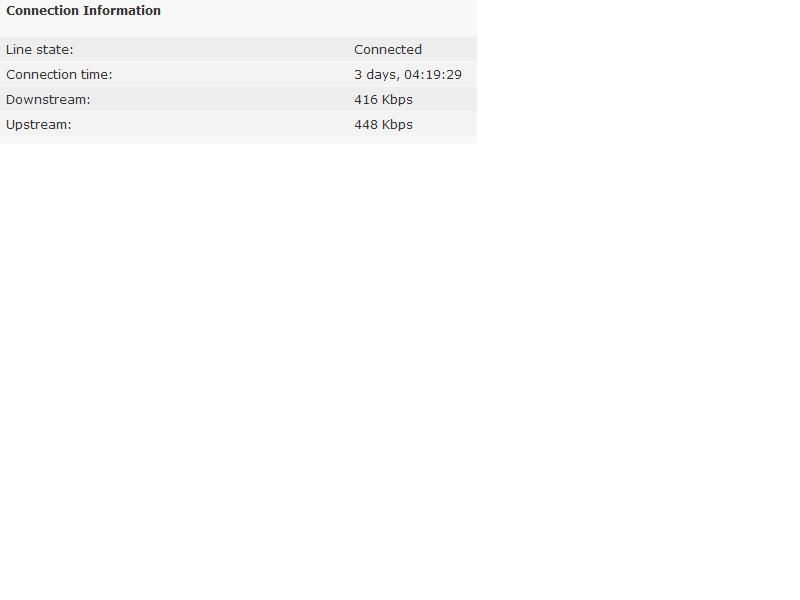Viewport: 800px width, 600px height.
Task: Click Kbps unit in Downstream row
Action: tap(398, 99)
